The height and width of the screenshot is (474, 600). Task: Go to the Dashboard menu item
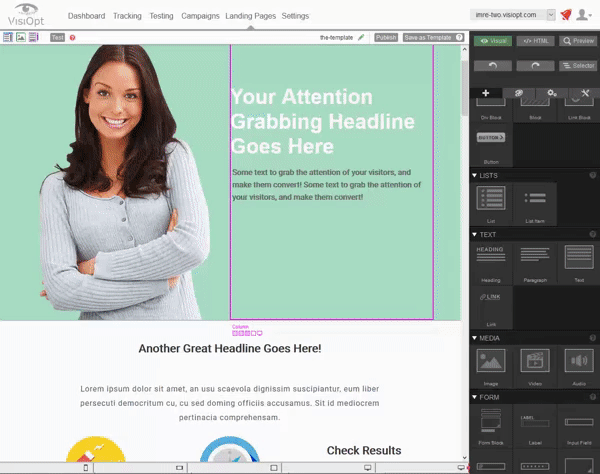click(86, 16)
